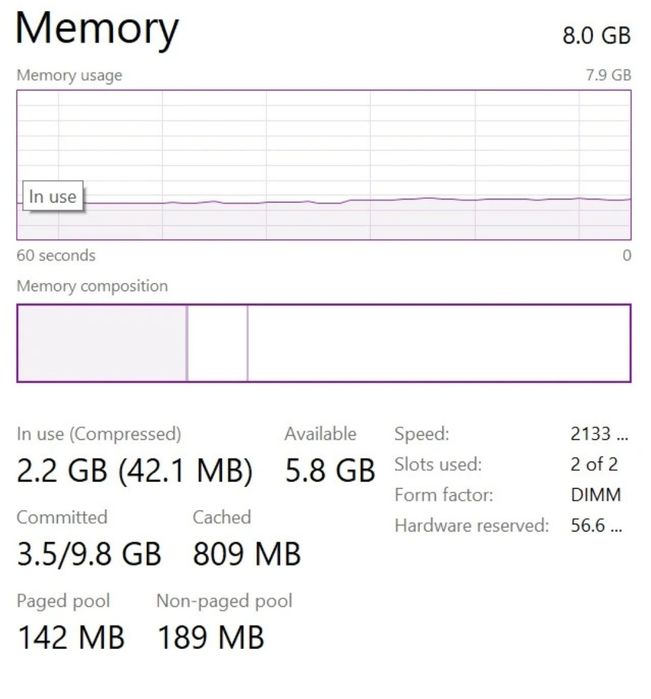The image size is (651, 699).
Task: Select the 5.8 GB Available value
Action: 330,471
